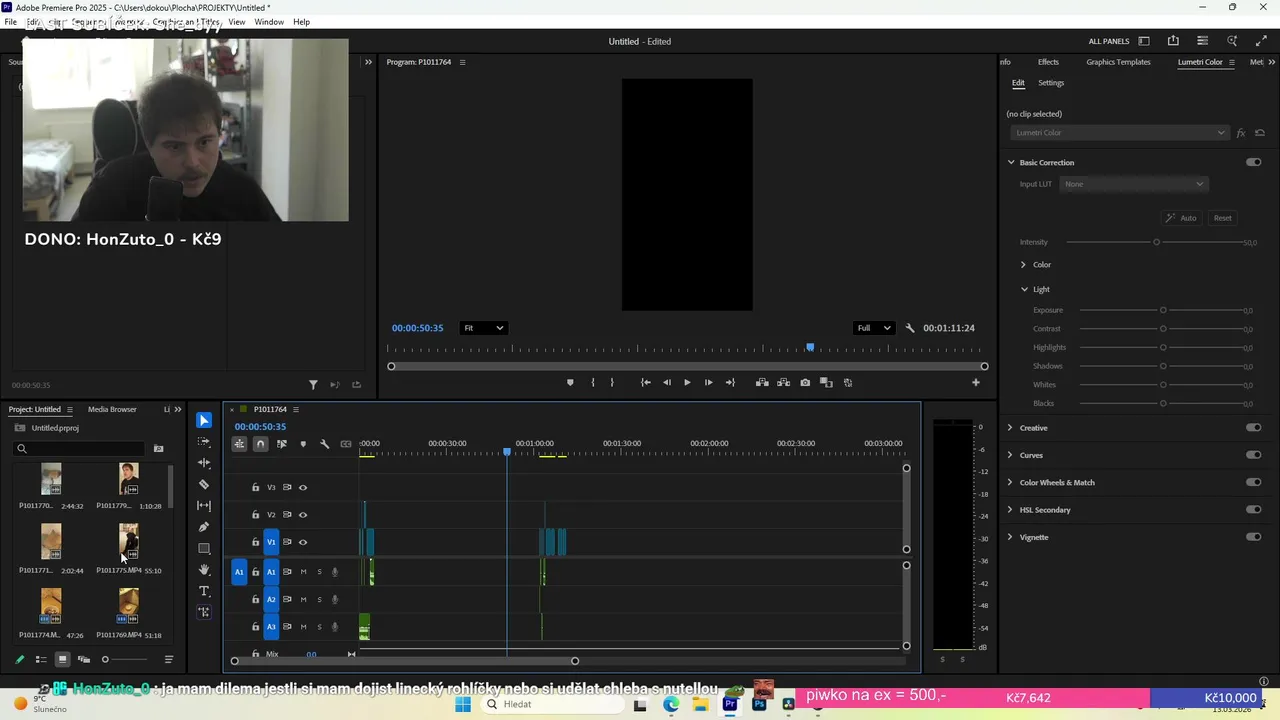Toggle Insert and overwrite as nests icon
Screen dimensions: 1280x720
point(239,444)
